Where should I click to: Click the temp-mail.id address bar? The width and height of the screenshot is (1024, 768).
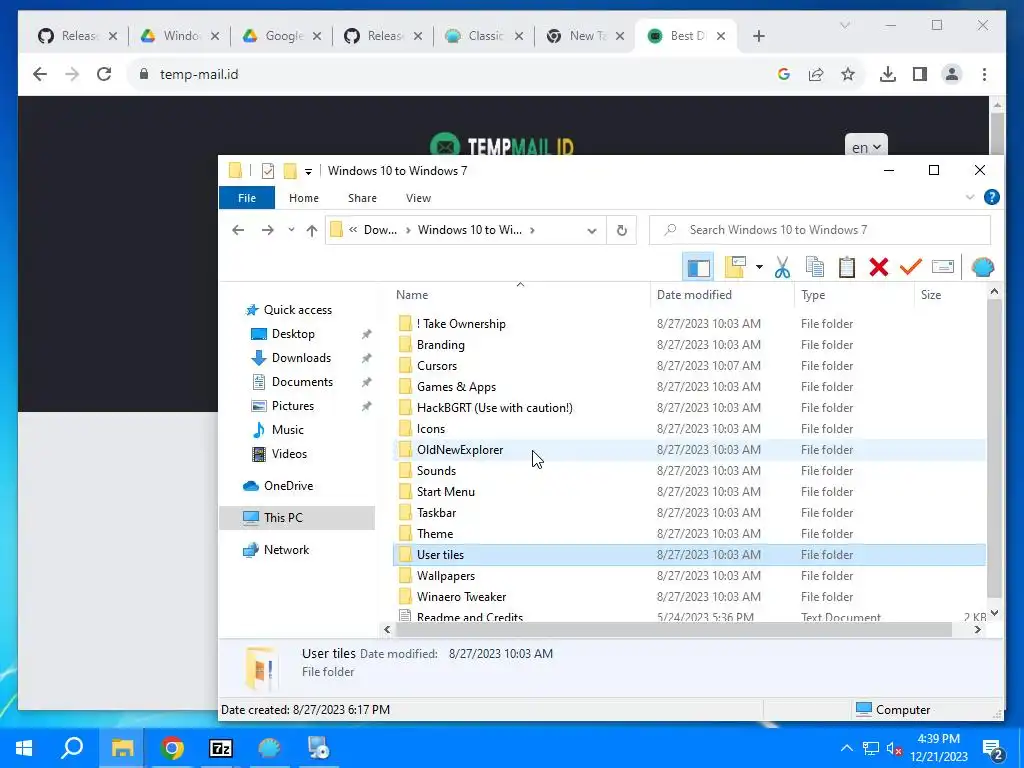(451, 74)
